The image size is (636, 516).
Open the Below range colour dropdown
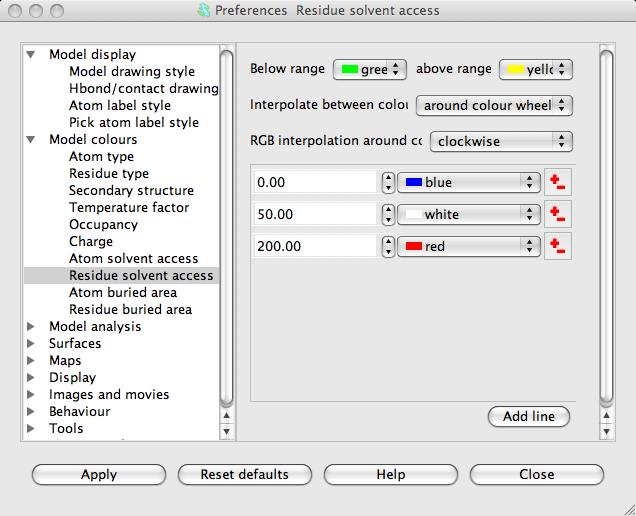[370, 69]
